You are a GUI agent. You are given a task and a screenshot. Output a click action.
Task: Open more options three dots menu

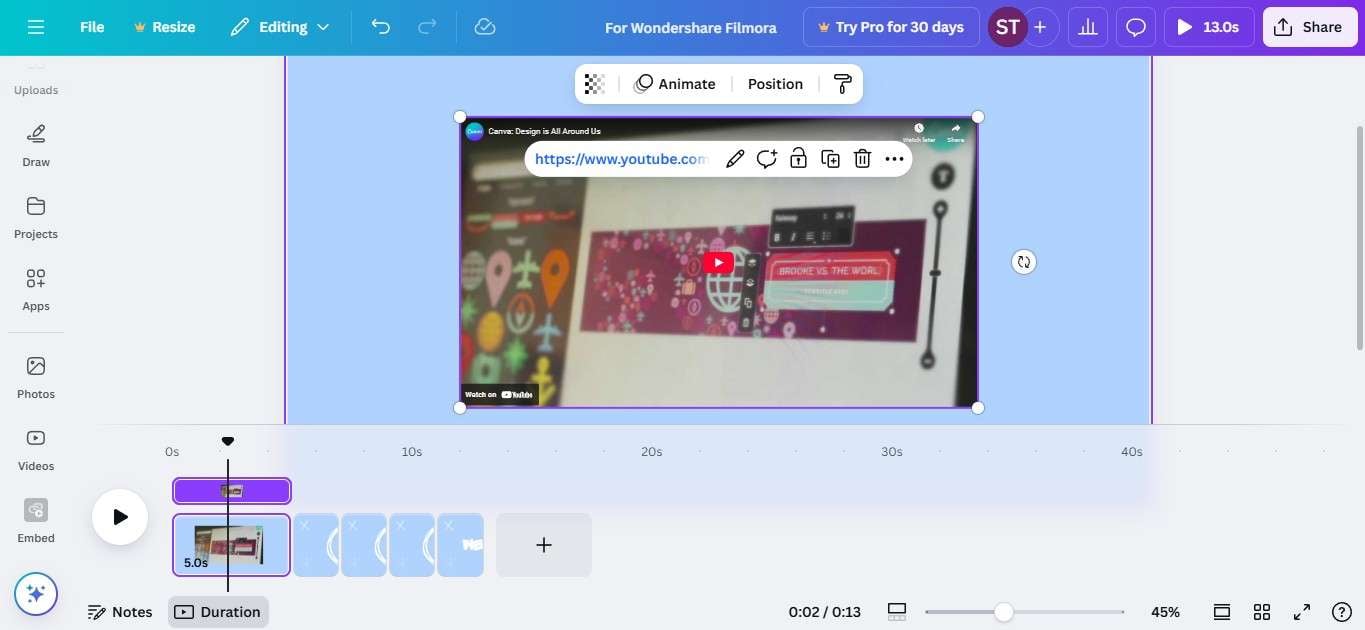tap(894, 159)
